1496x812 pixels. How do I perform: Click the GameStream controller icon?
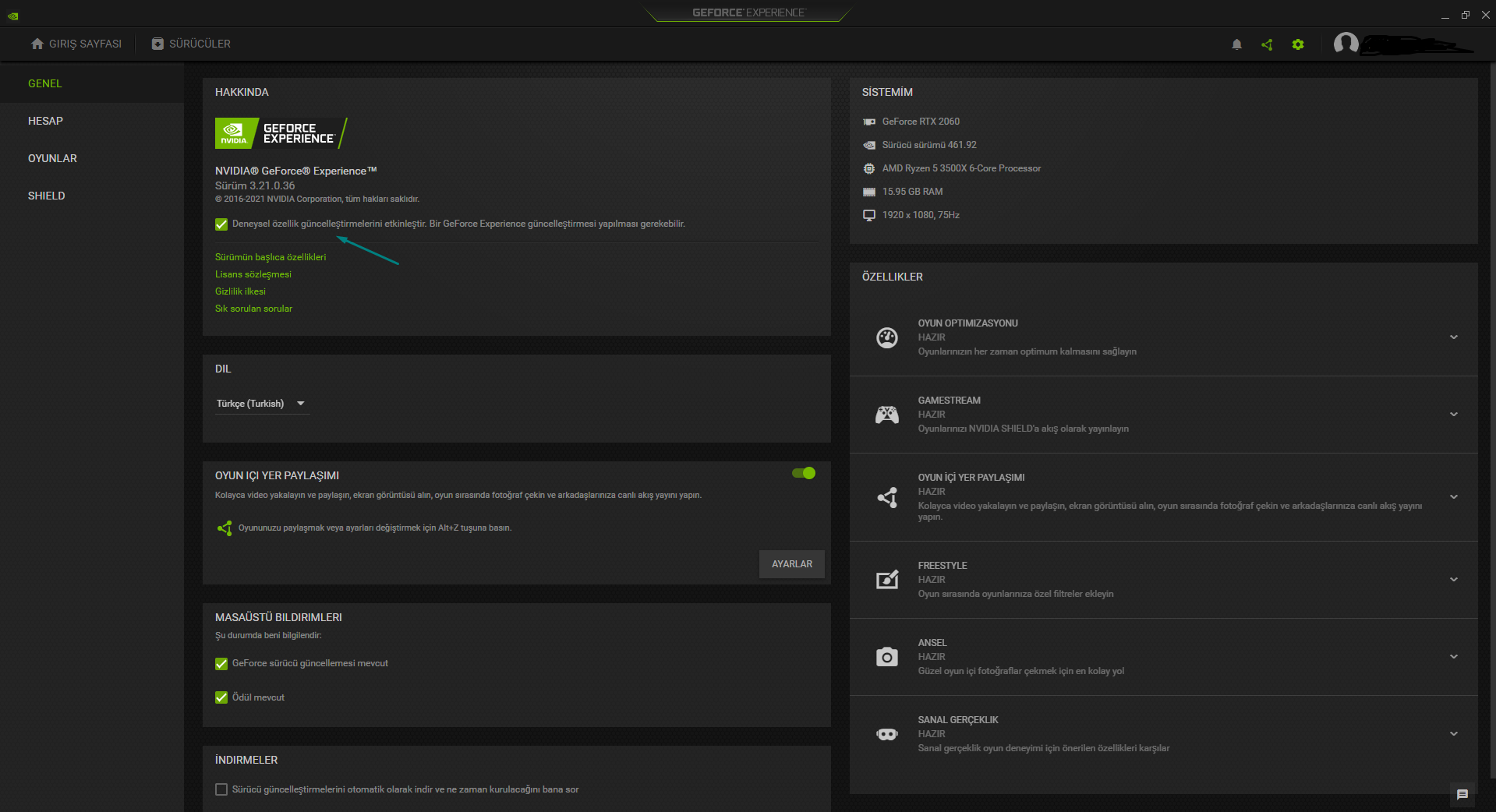pyautogui.click(x=887, y=415)
